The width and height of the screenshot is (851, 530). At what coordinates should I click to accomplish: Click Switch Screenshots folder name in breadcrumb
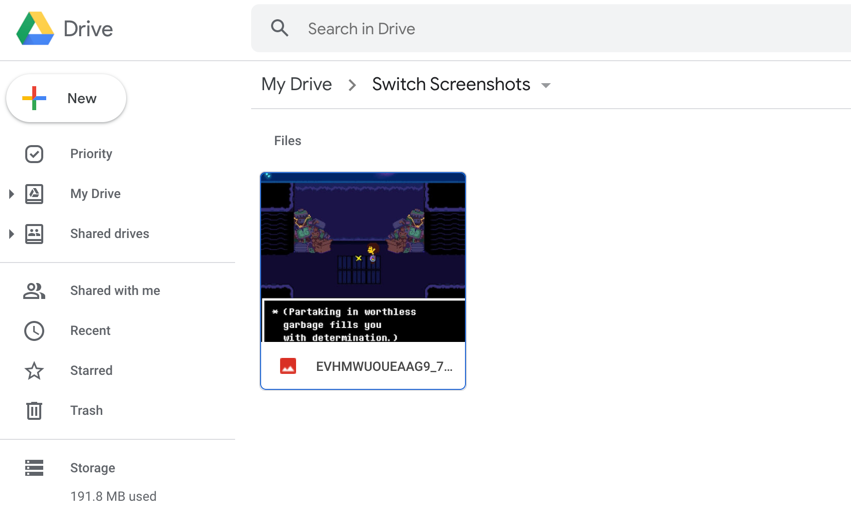point(451,85)
